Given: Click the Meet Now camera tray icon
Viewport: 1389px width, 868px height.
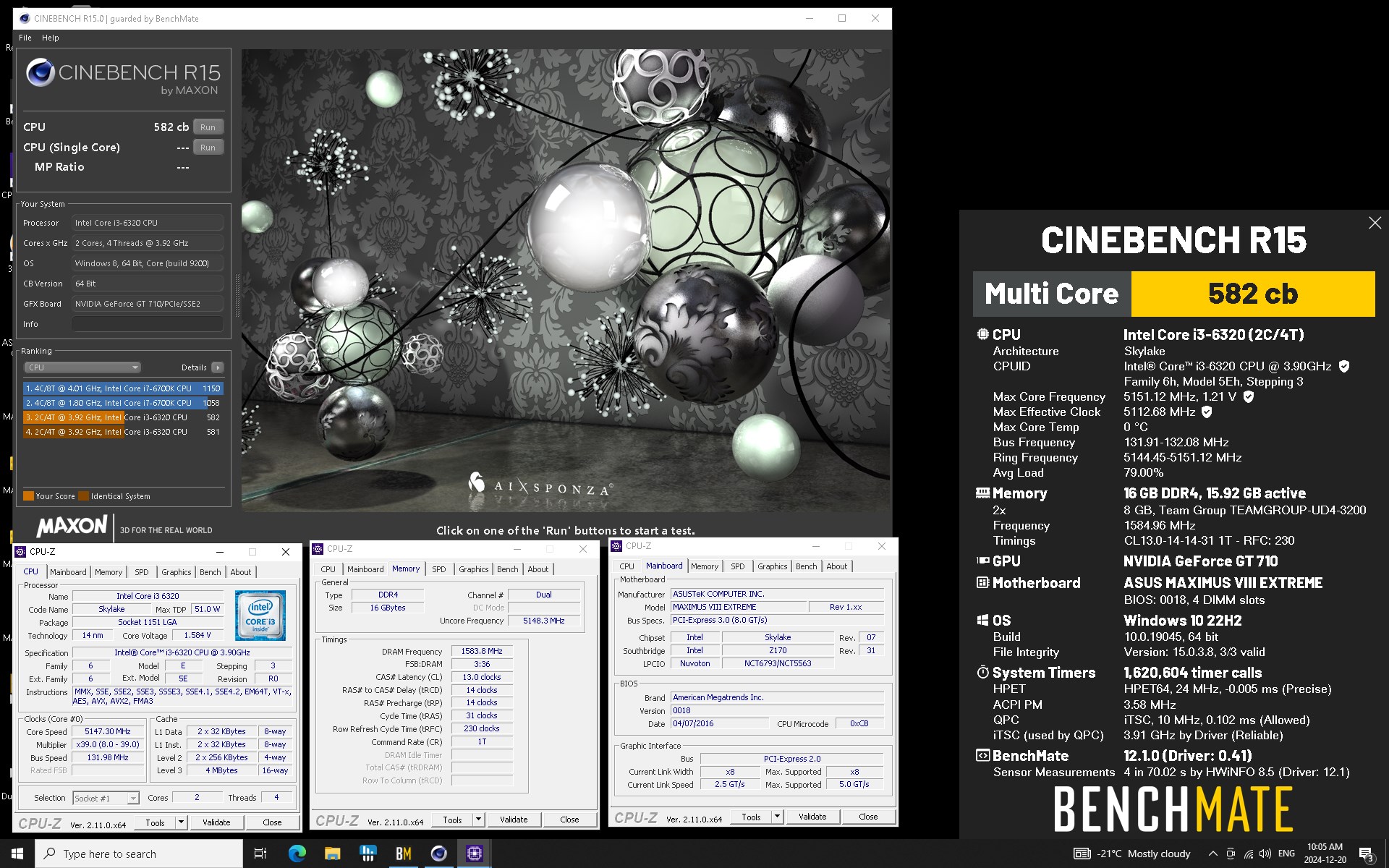Looking at the screenshot, I should point(1231,854).
